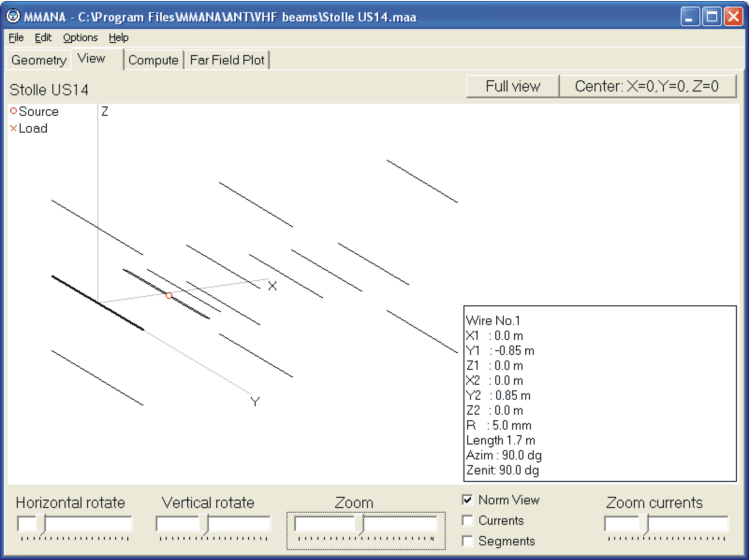The width and height of the screenshot is (750, 560).
Task: Open the Far Field Plot tab
Action: point(227,60)
